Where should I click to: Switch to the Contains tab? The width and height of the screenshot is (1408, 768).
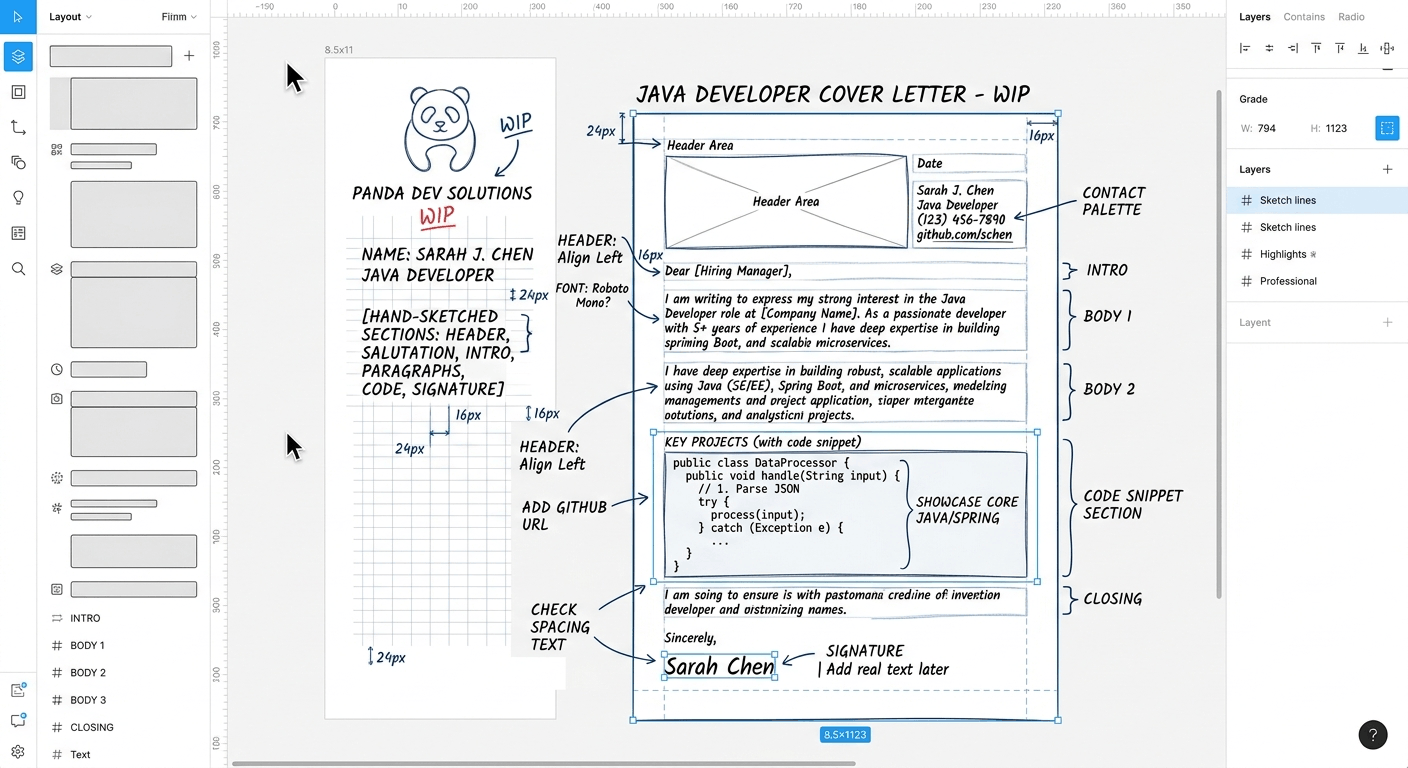point(1304,17)
